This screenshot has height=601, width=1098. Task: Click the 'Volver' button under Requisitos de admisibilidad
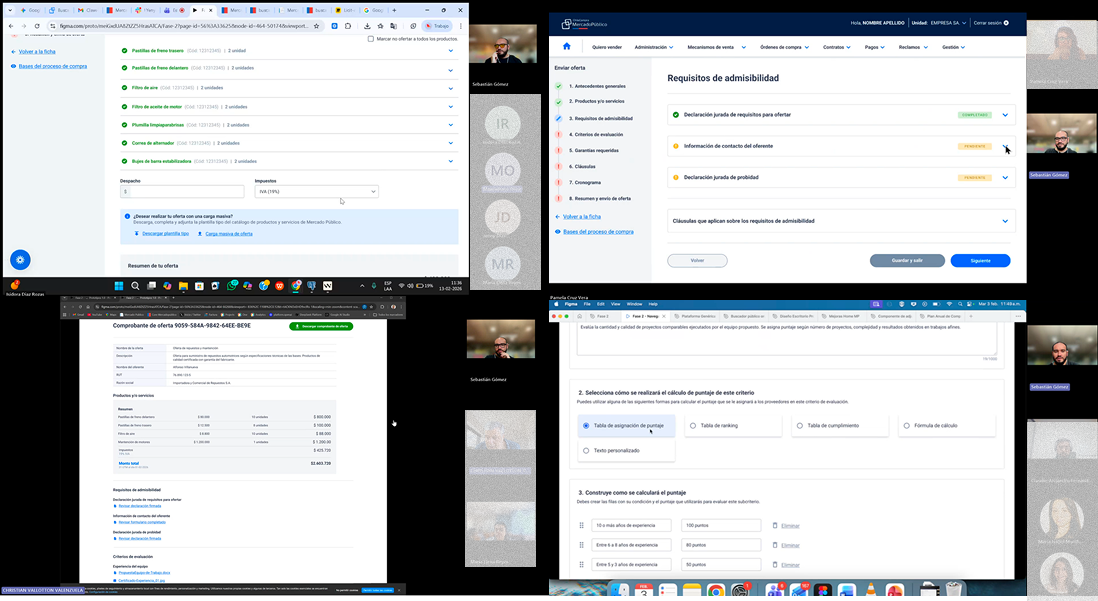697,261
